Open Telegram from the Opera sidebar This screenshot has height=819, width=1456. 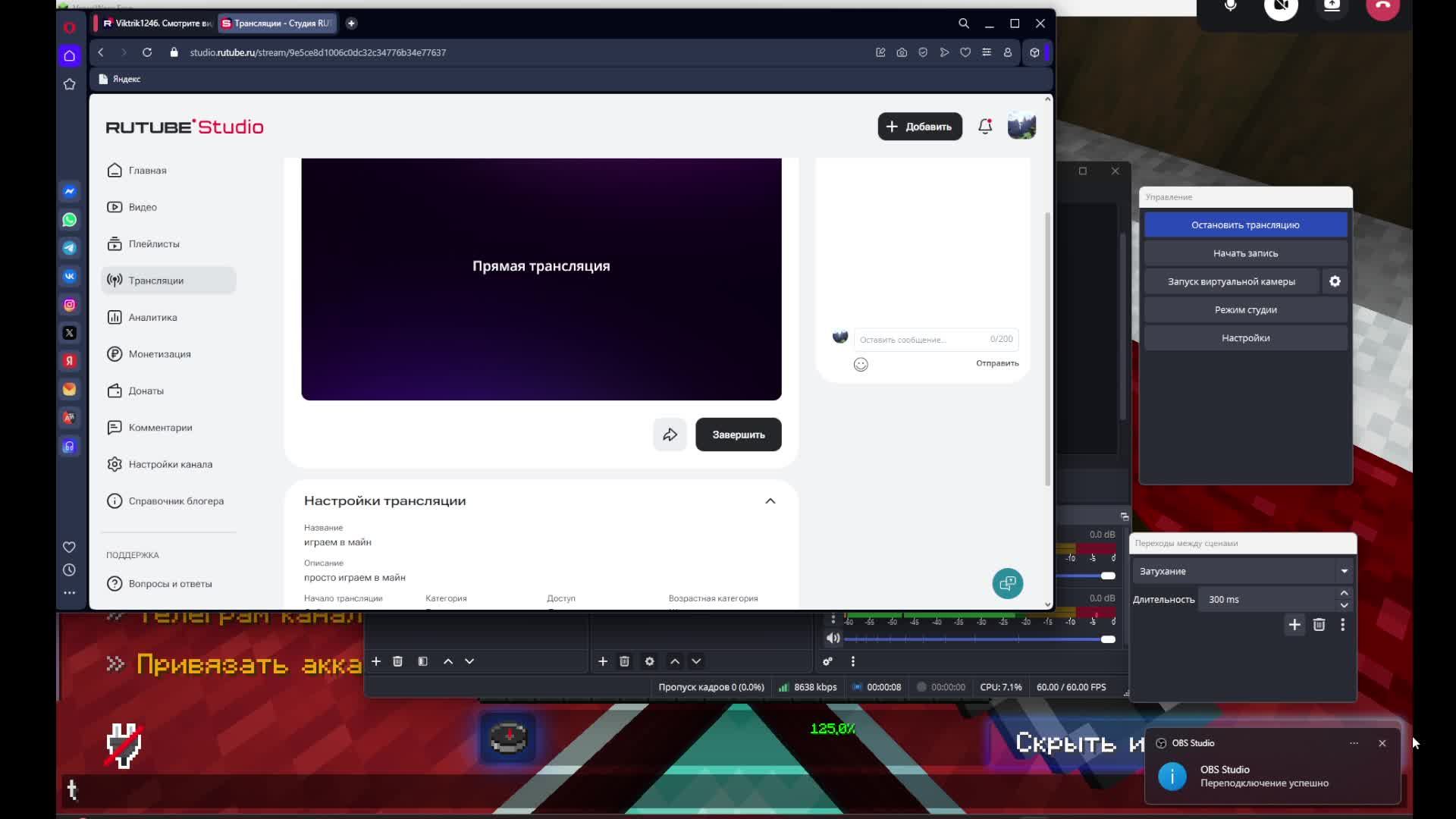click(70, 248)
